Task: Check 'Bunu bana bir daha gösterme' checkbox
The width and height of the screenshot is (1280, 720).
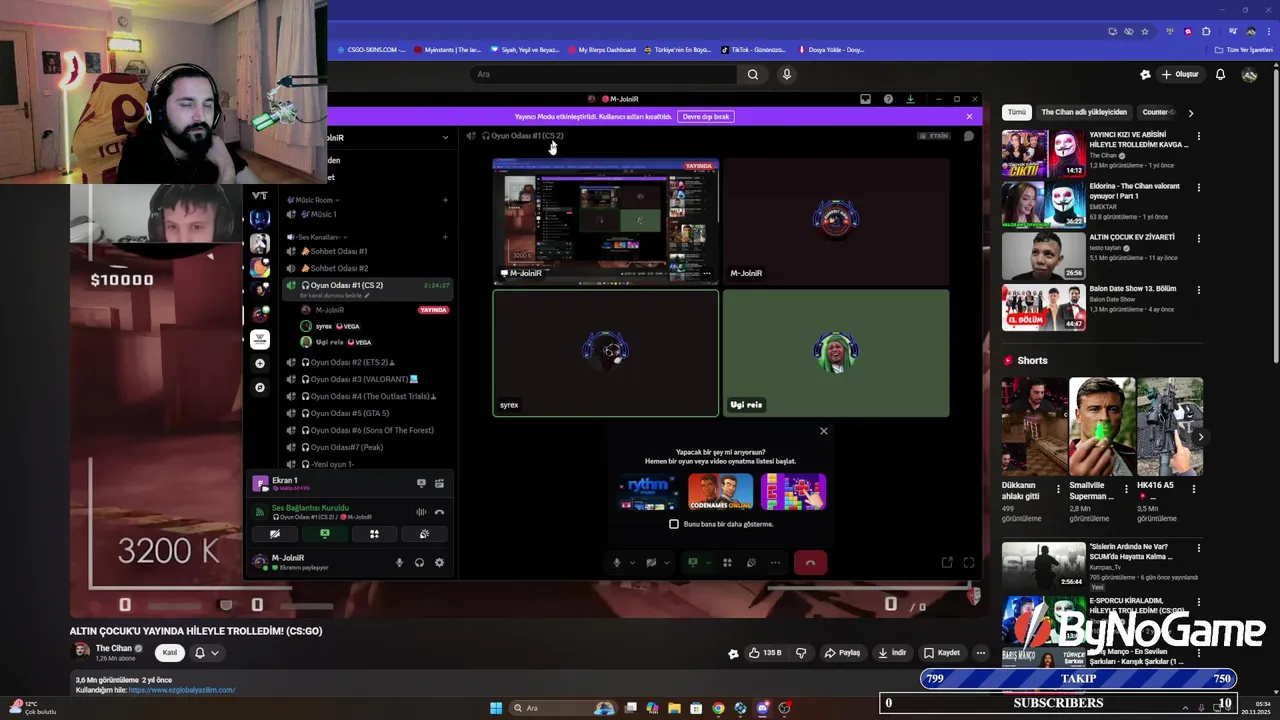Action: point(674,524)
